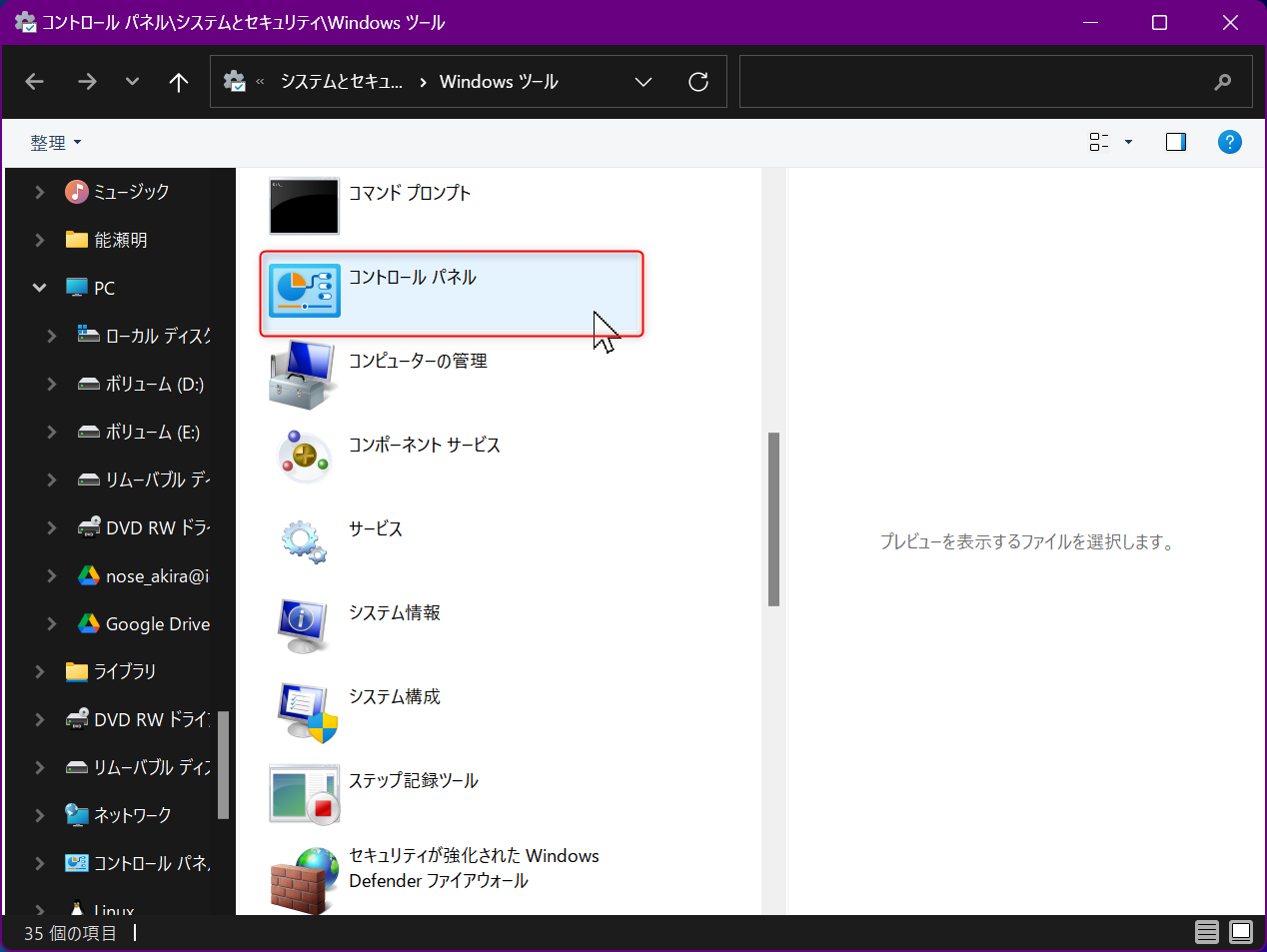The image size is (1267, 952).
Task: Open the システム情報 icon
Action: 304,625
